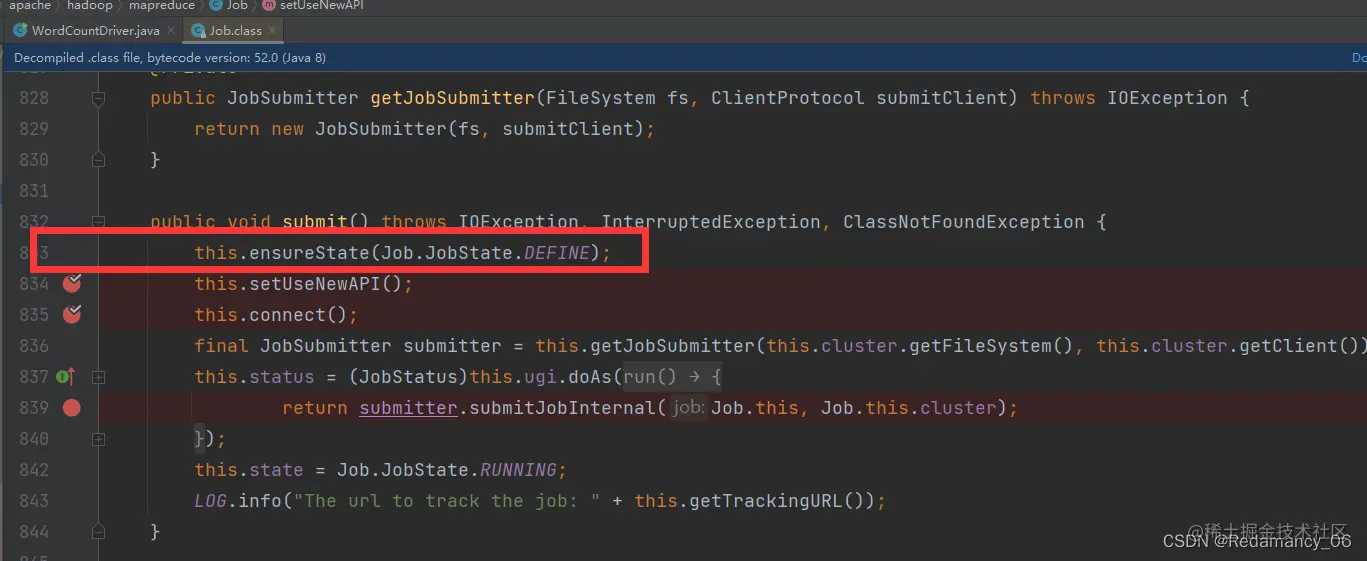
Task: Click the DEFINE constant
Action: click(557, 253)
